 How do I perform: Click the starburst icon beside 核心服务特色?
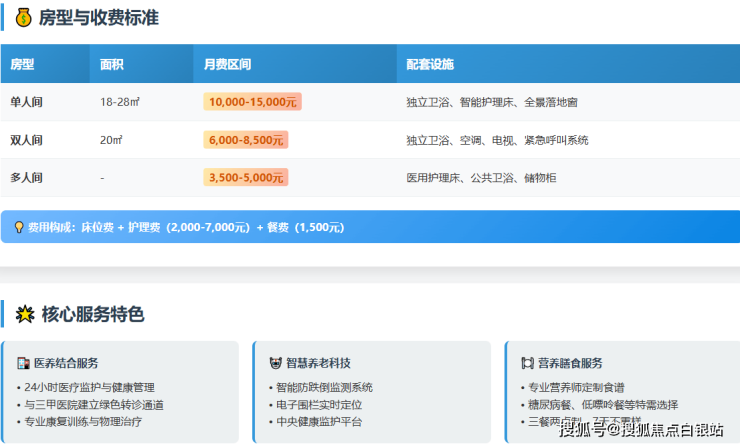(25, 315)
